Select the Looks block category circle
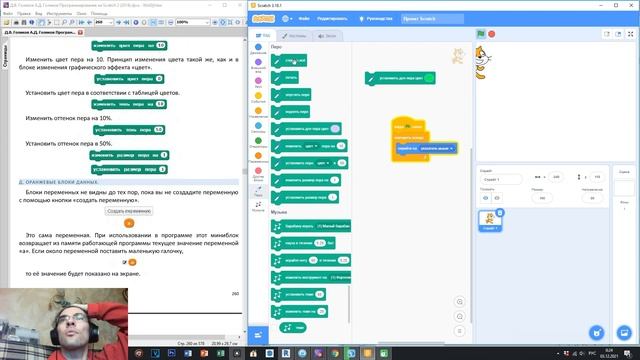This screenshot has height=360, width=640. click(258, 62)
